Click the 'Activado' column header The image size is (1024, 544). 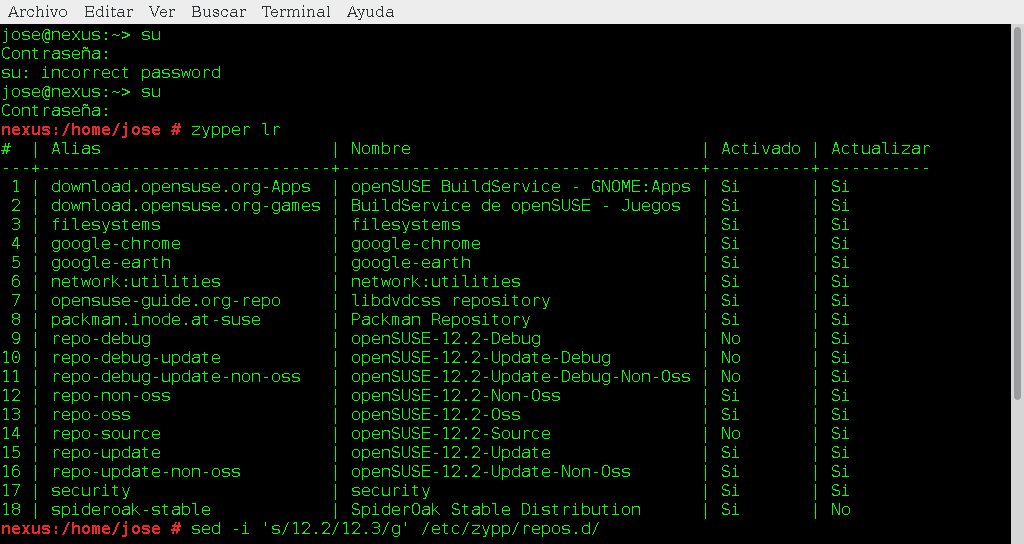click(x=761, y=149)
